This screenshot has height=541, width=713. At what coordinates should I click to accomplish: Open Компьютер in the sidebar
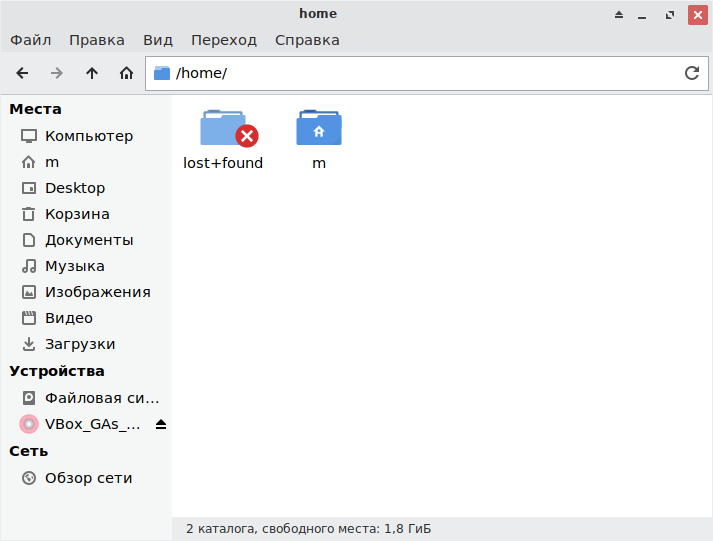point(88,136)
